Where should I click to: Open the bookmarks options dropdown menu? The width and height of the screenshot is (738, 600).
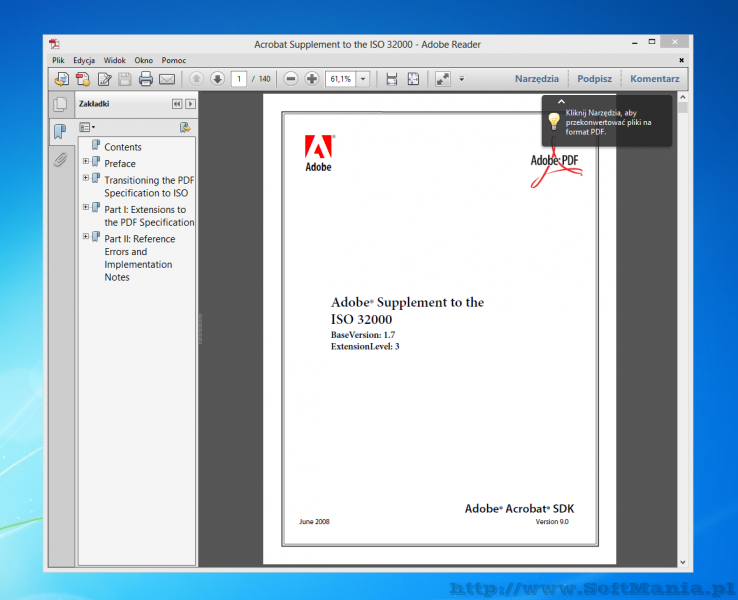tap(87, 127)
